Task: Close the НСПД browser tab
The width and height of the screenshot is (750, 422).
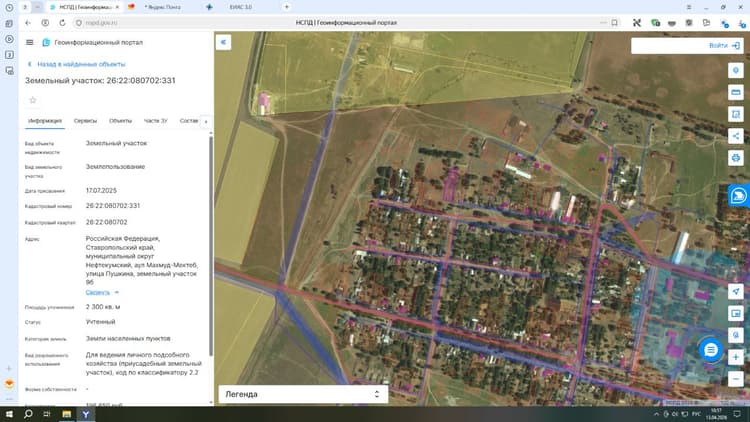Action: pyautogui.click(x=117, y=7)
